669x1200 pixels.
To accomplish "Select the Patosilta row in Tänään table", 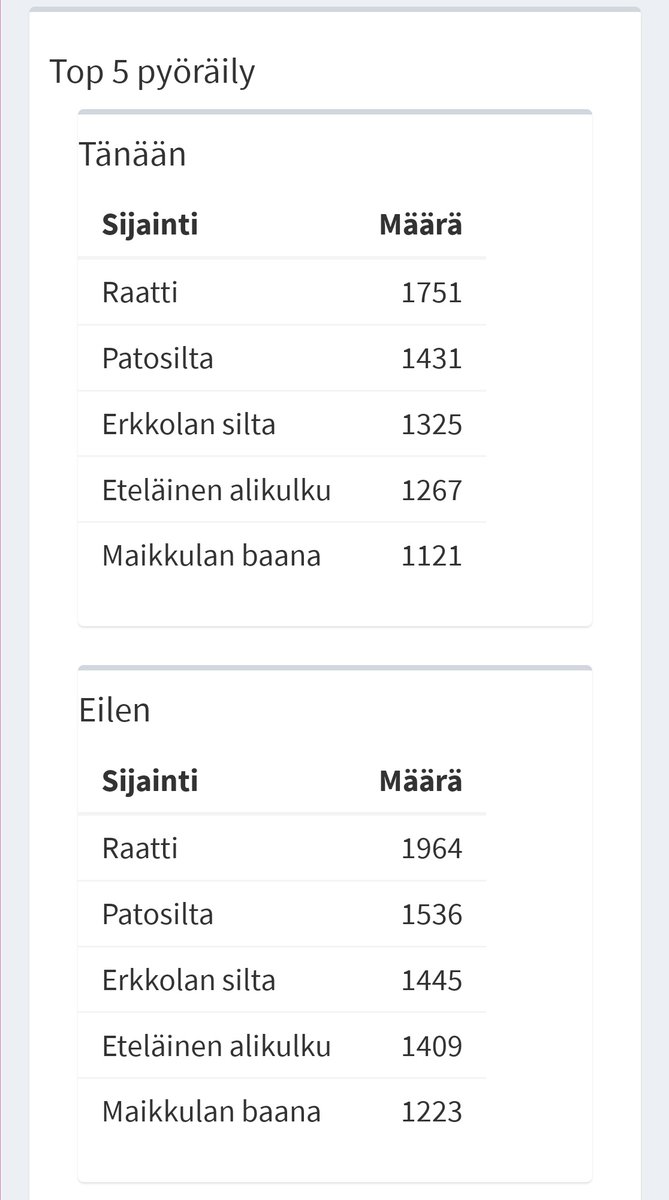I will (282, 358).
